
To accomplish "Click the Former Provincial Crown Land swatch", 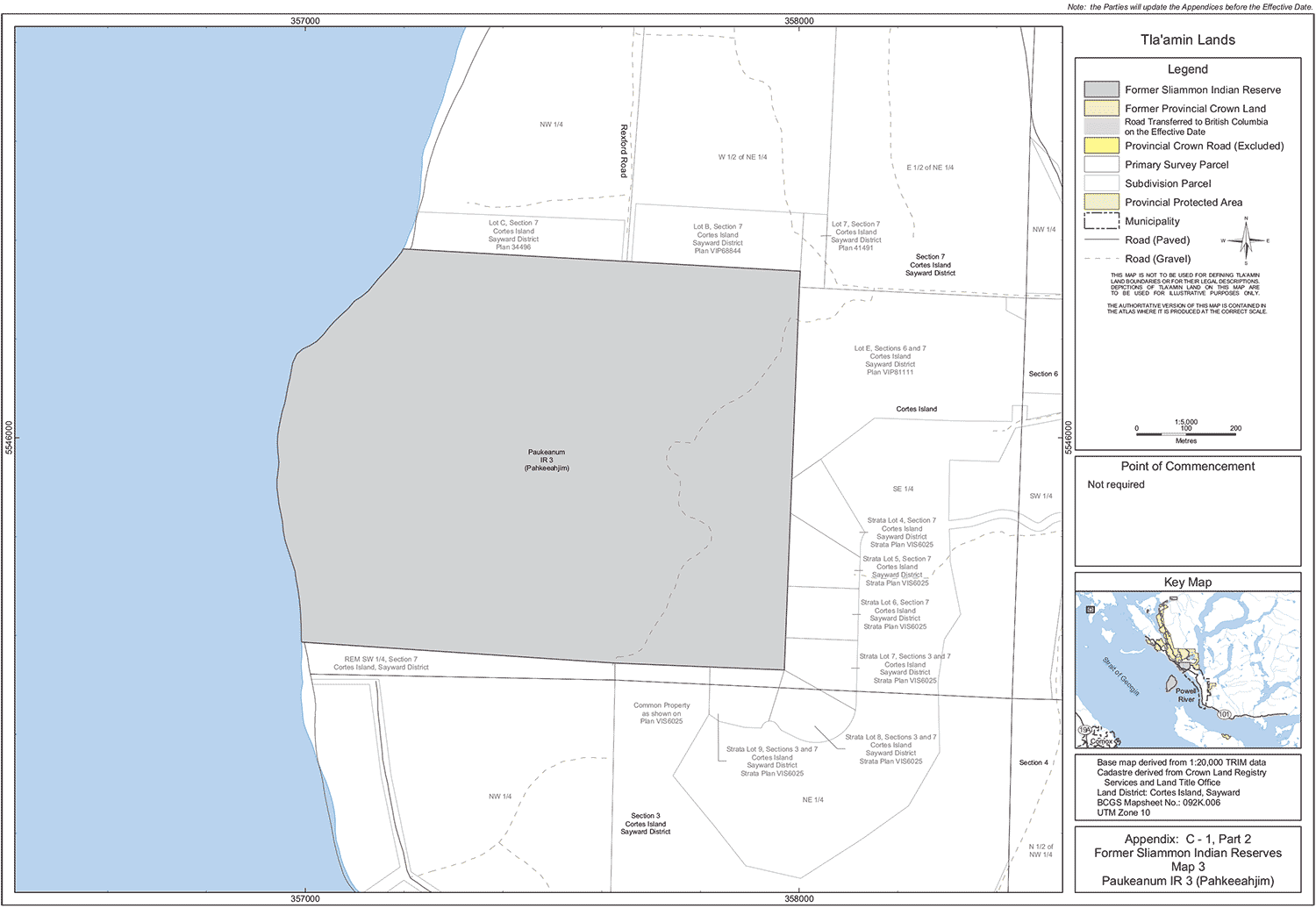I will tap(1101, 109).
